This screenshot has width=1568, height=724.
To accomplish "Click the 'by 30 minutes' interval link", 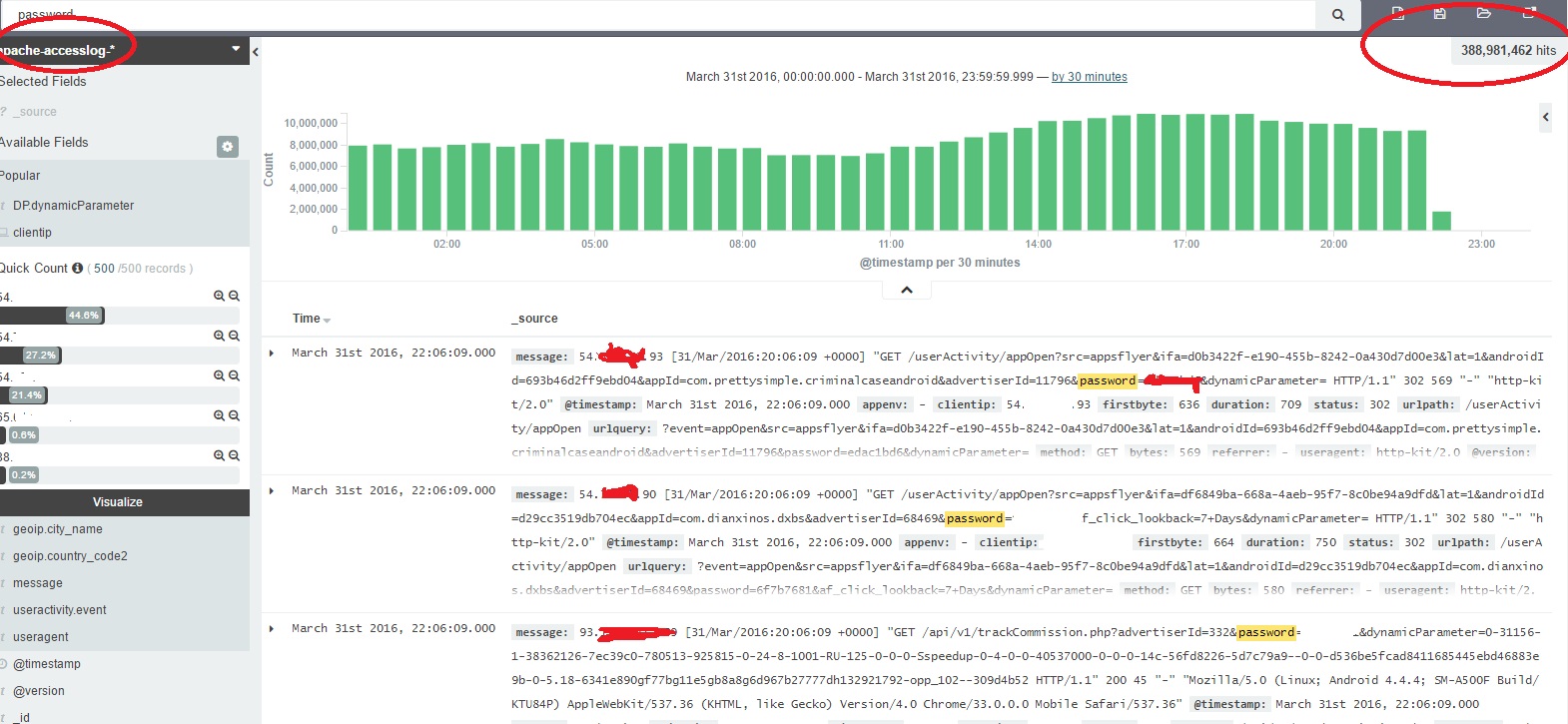I will pyautogui.click(x=1089, y=77).
